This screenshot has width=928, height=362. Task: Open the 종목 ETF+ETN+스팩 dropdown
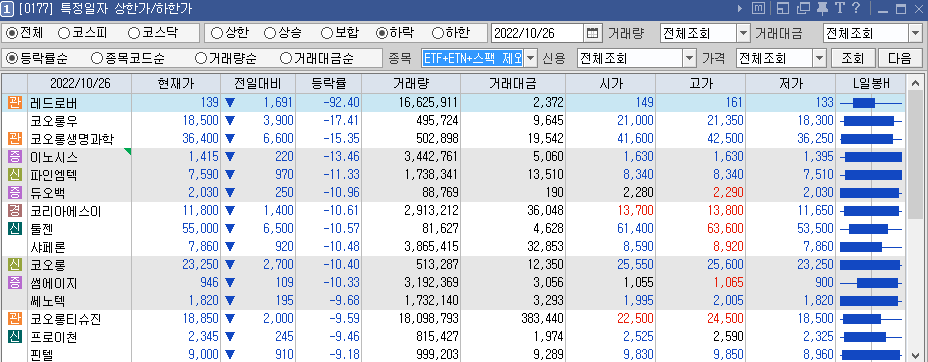[530, 58]
